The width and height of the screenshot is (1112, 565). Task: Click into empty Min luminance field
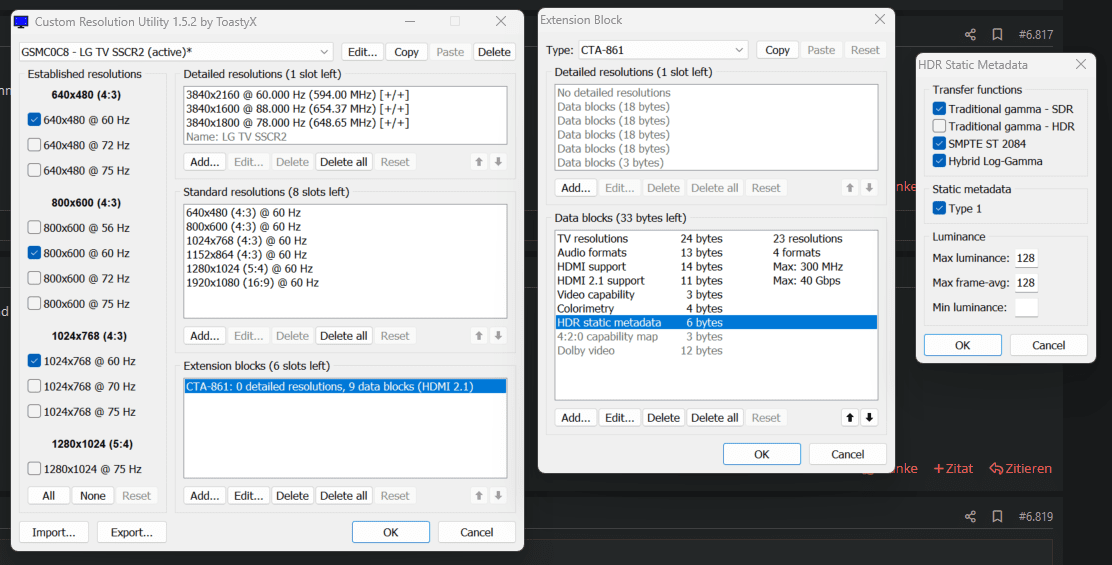(x=1025, y=307)
